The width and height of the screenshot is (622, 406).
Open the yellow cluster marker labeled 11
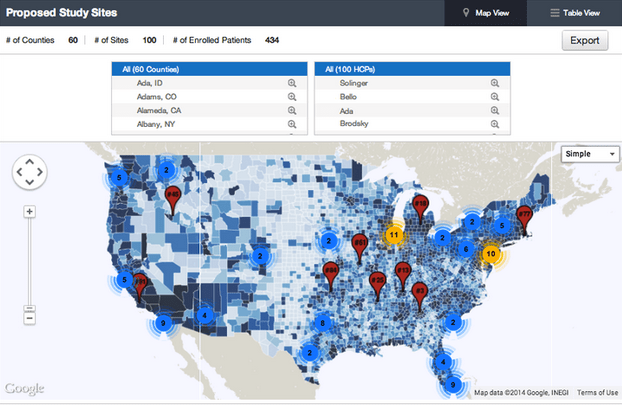click(x=395, y=234)
